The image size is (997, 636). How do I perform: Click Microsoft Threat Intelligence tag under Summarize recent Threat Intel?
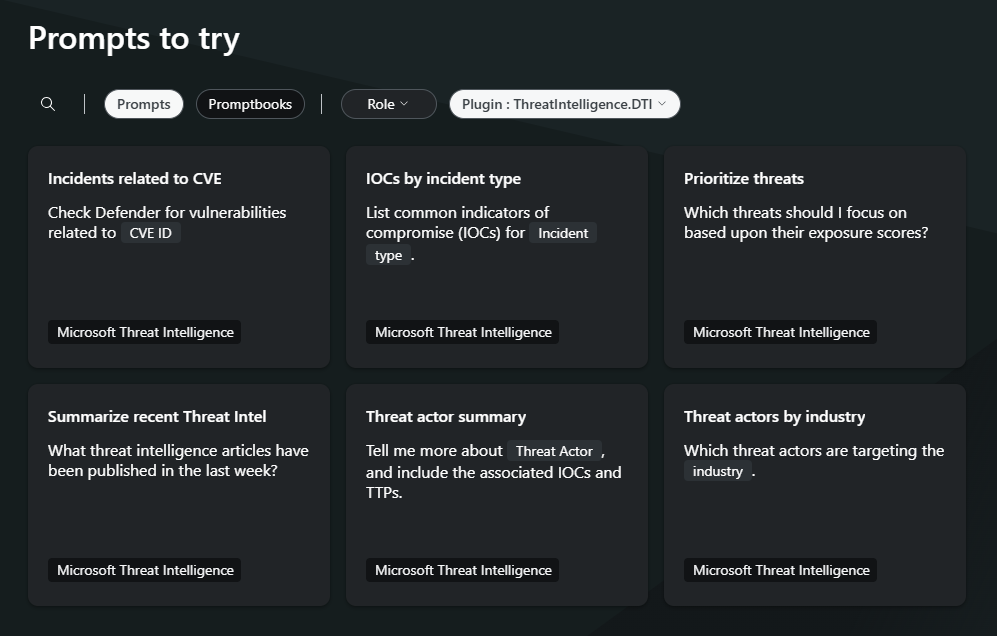(x=144, y=570)
